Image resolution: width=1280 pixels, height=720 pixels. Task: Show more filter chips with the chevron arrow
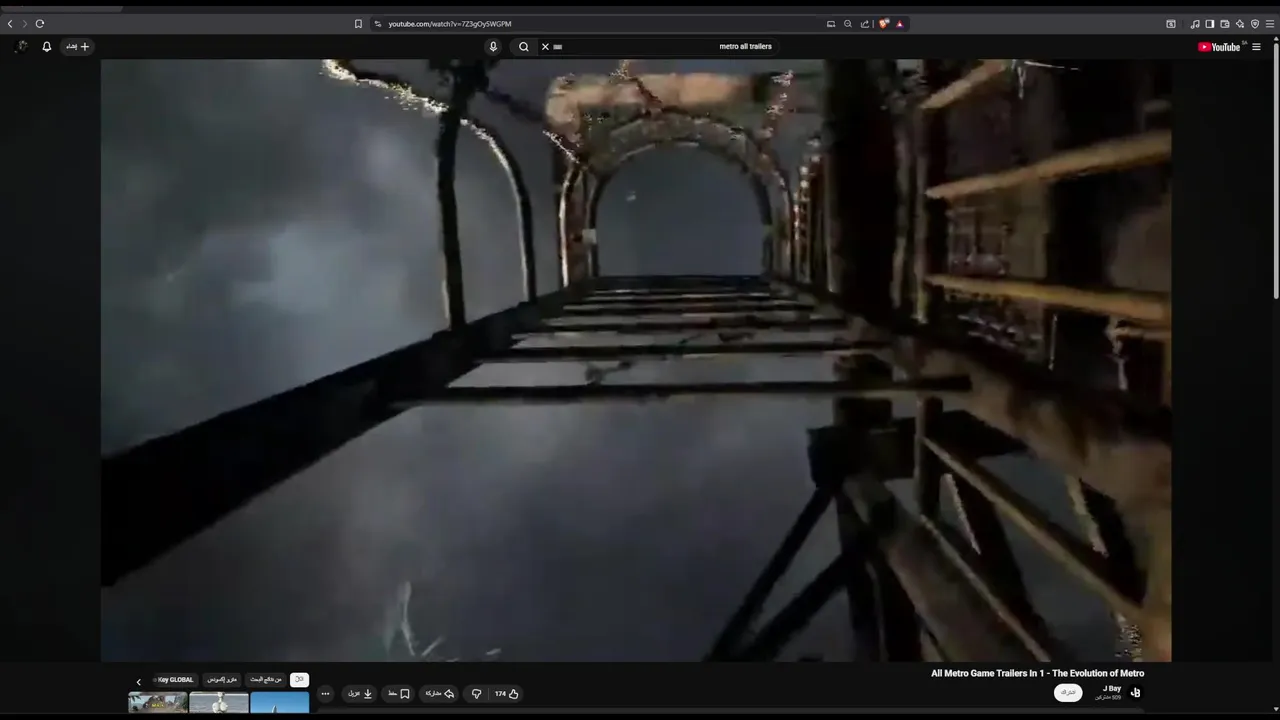point(138,681)
